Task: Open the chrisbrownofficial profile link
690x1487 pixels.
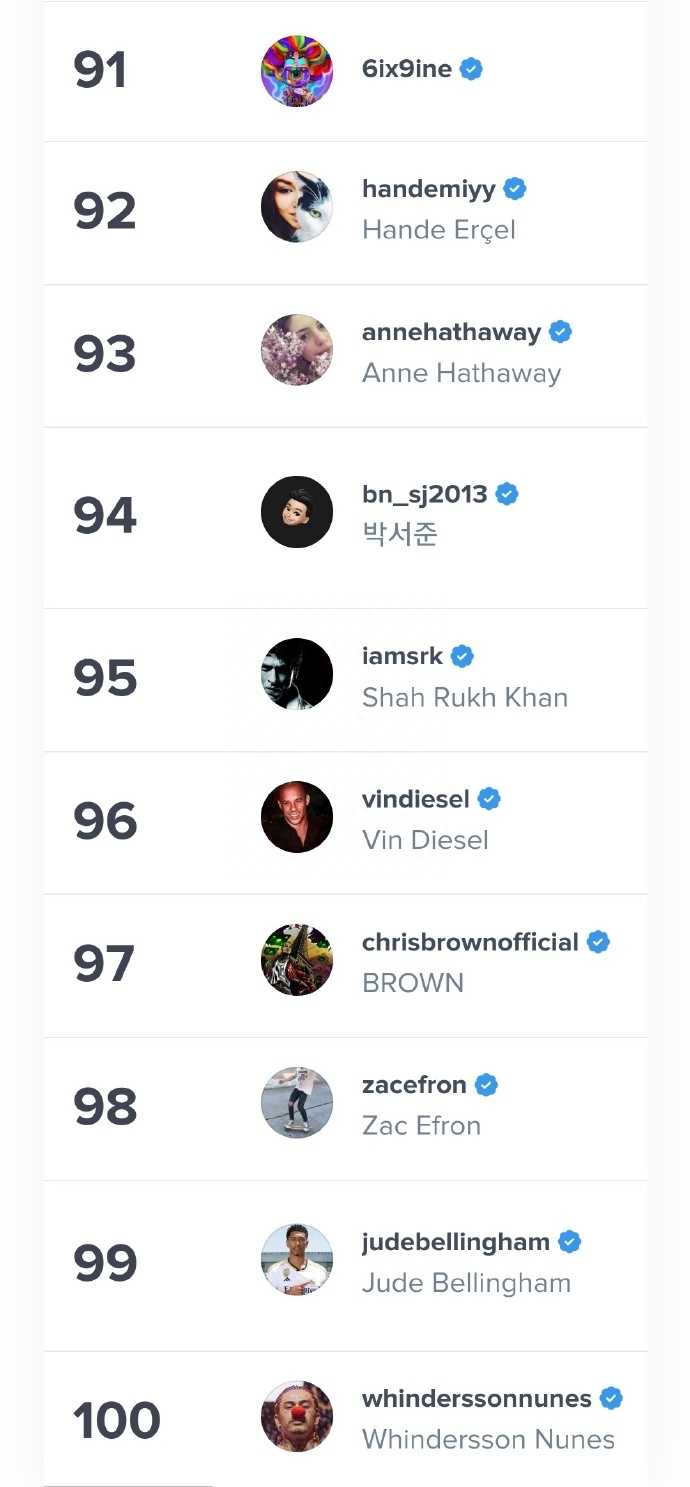Action: pyautogui.click(x=470, y=942)
